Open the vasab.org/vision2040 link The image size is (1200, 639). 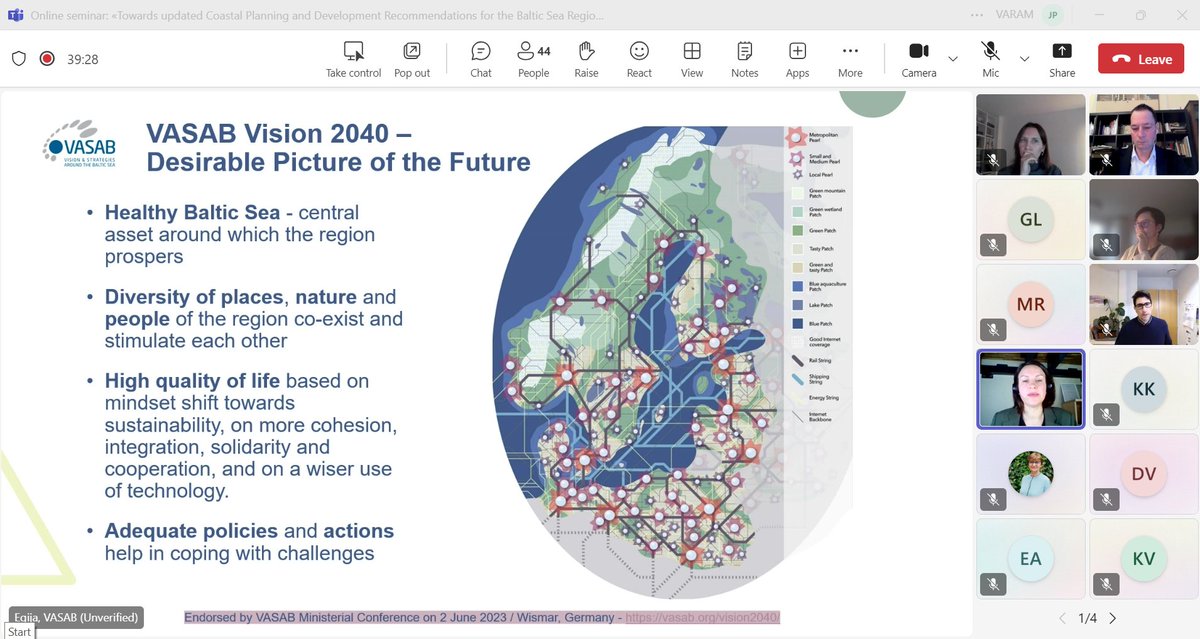point(702,618)
